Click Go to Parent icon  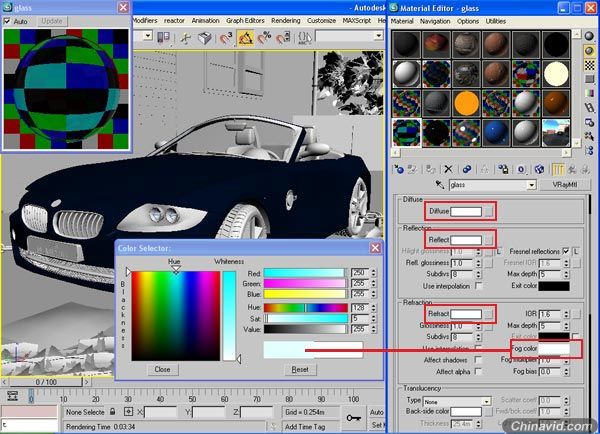point(572,169)
